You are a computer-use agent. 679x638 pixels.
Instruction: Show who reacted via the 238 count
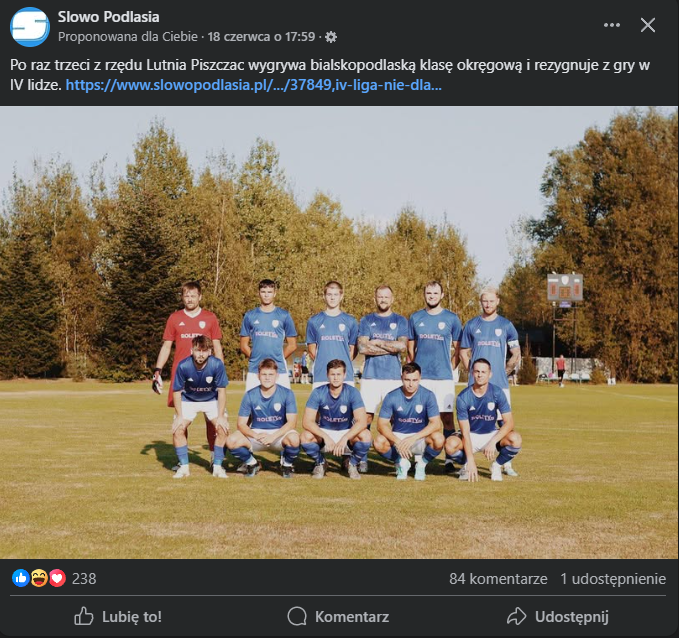(x=84, y=578)
